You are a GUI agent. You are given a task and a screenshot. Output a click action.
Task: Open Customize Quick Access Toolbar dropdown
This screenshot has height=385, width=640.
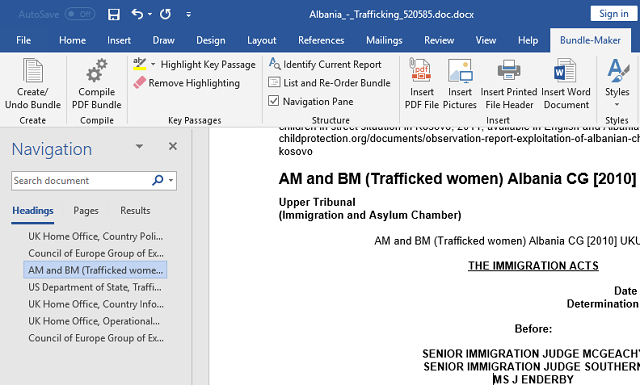(x=189, y=14)
